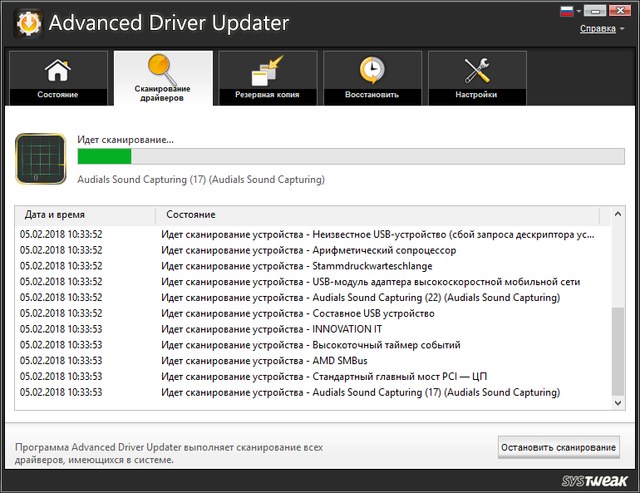Image resolution: width=640 pixels, height=493 pixels.
Task: Select the Сканирование драйверов tab
Action: (x=163, y=78)
